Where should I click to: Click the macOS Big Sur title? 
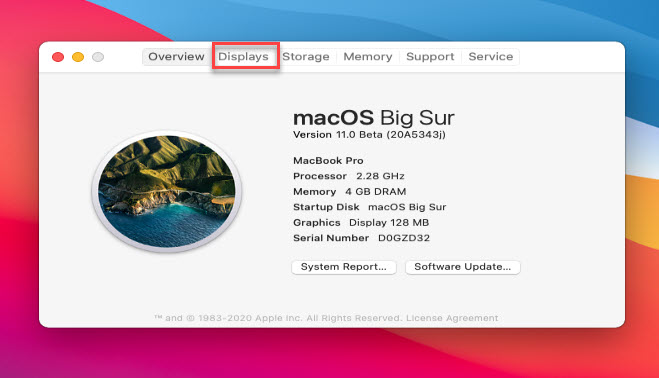click(x=374, y=118)
